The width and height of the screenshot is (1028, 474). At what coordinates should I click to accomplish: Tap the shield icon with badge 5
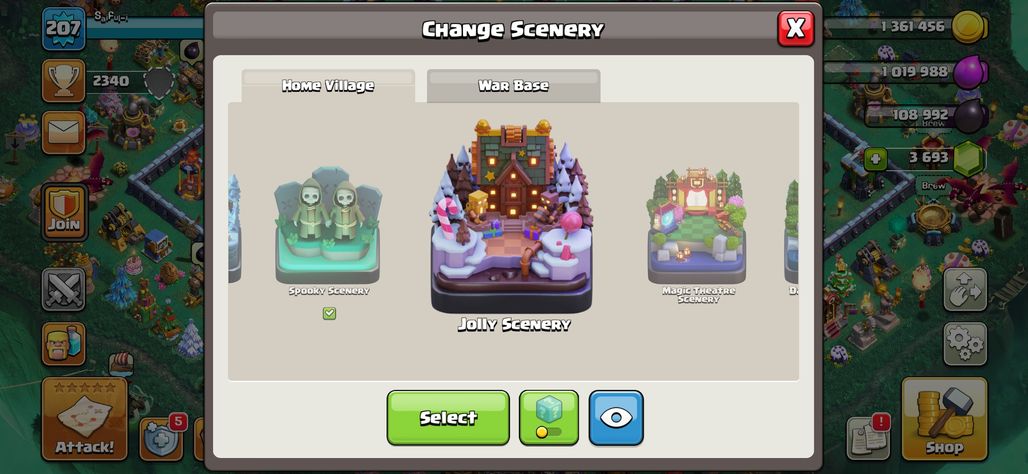161,438
